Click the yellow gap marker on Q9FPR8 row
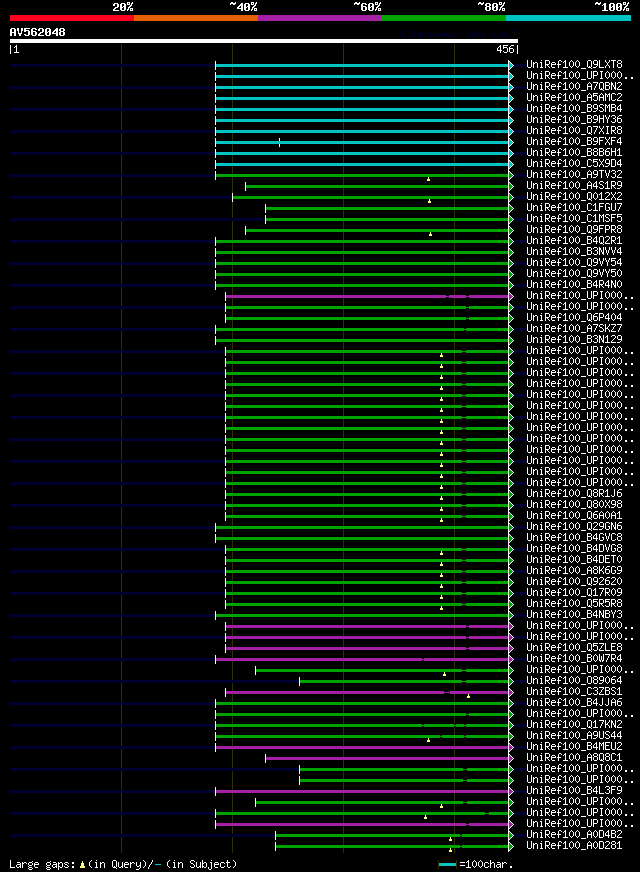 point(430,234)
